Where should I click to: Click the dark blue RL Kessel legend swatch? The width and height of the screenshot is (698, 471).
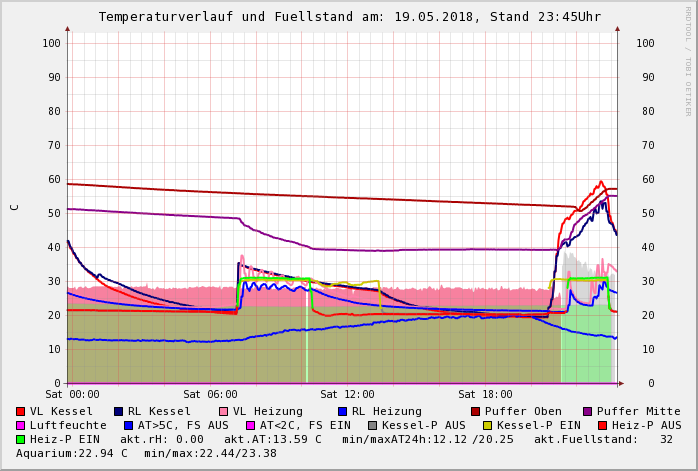pos(118,411)
